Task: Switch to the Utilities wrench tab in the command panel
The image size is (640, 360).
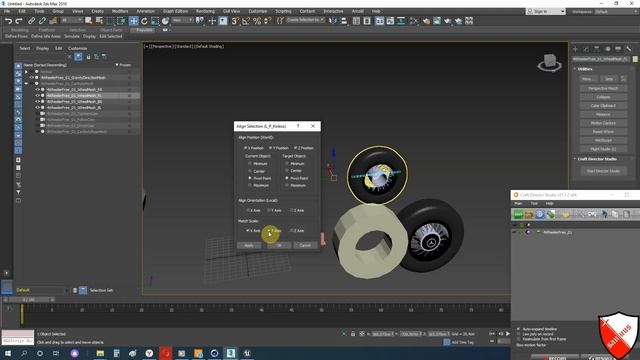Action: [x=629, y=49]
